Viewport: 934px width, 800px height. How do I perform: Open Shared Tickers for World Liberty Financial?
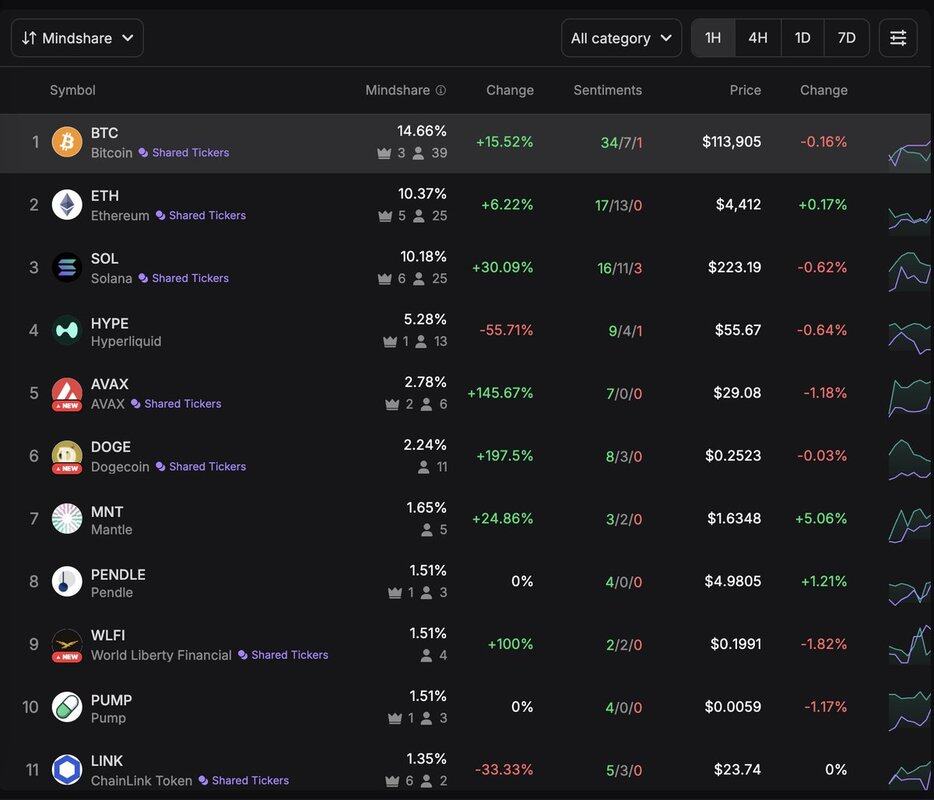click(283, 655)
